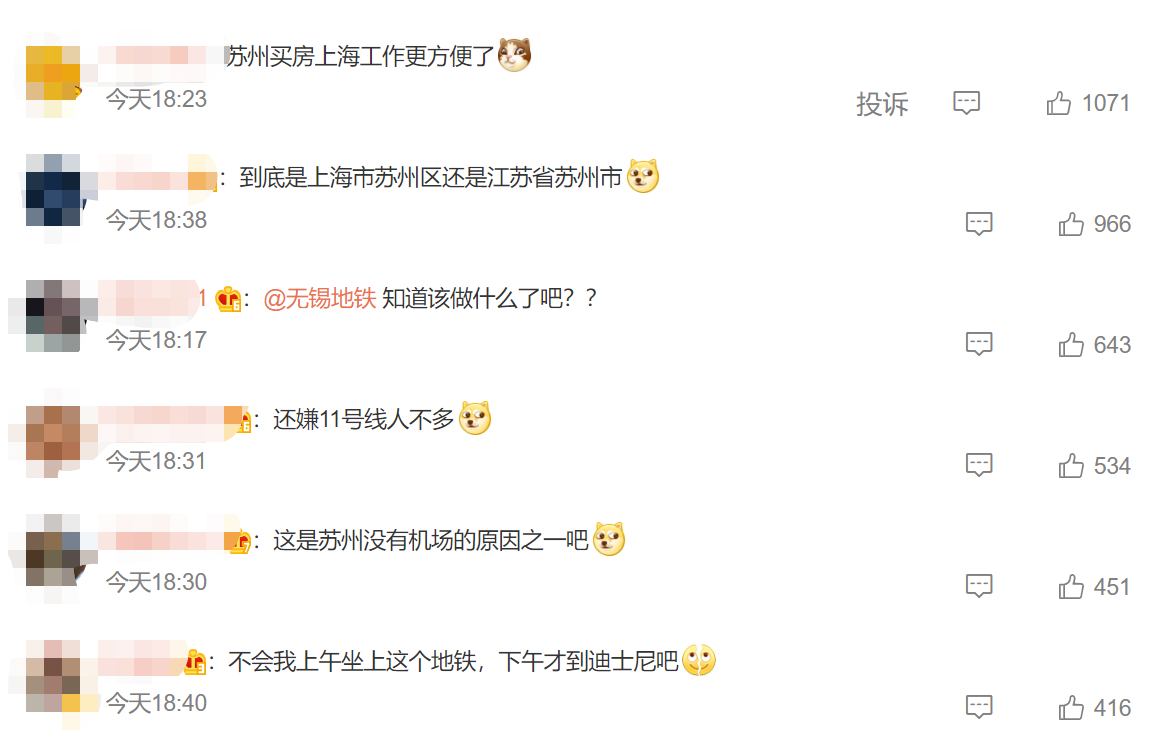Click the crown membership badge beside @无锡地铁 commenter
The image size is (1158, 748).
(x=228, y=299)
